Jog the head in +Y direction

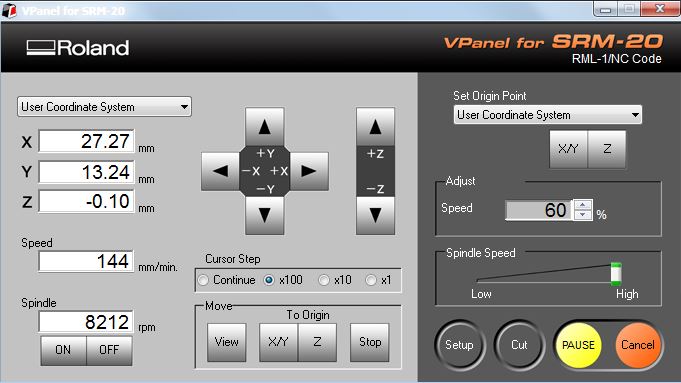point(264,127)
